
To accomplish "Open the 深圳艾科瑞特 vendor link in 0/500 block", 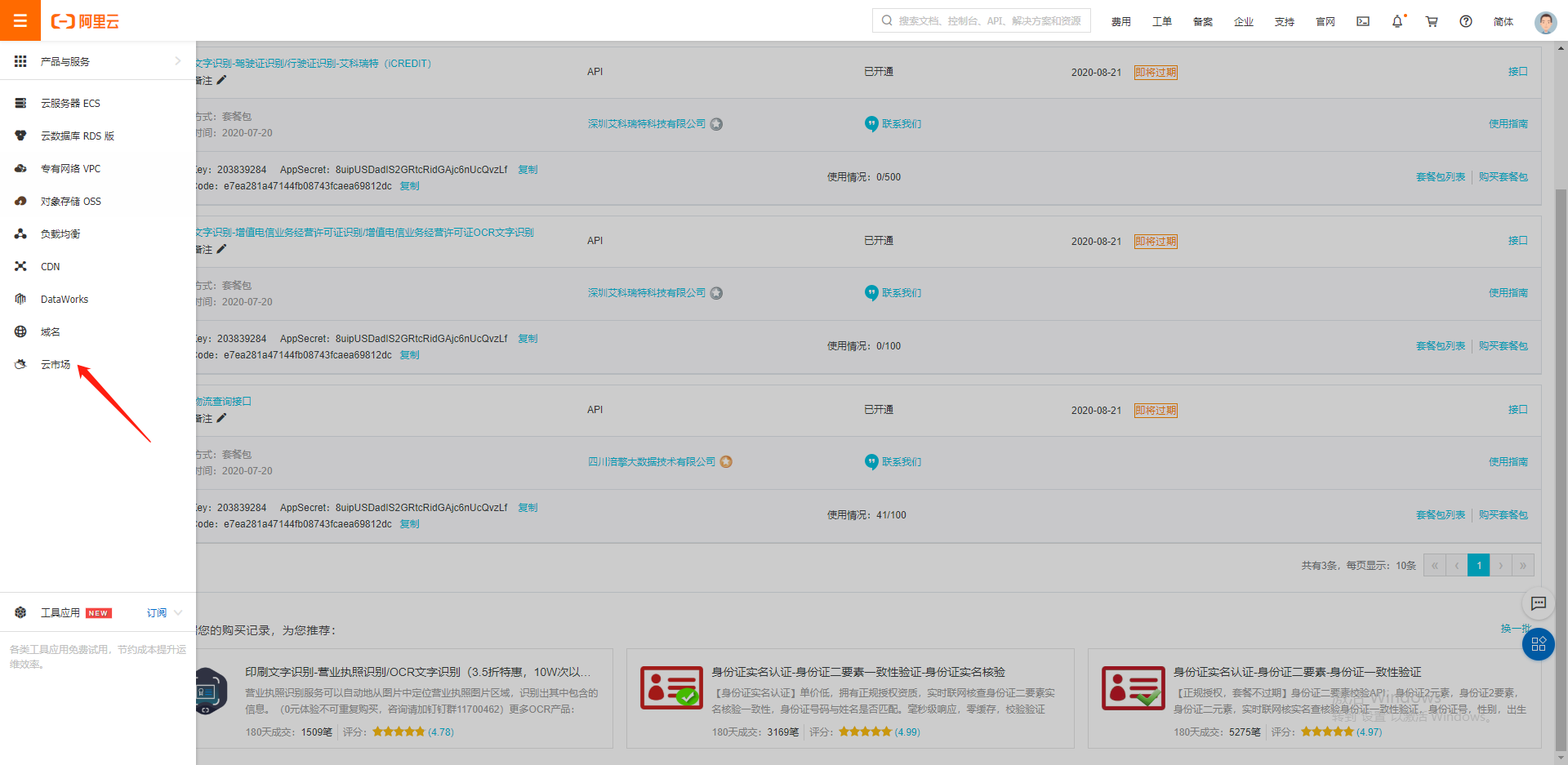I will point(647,124).
